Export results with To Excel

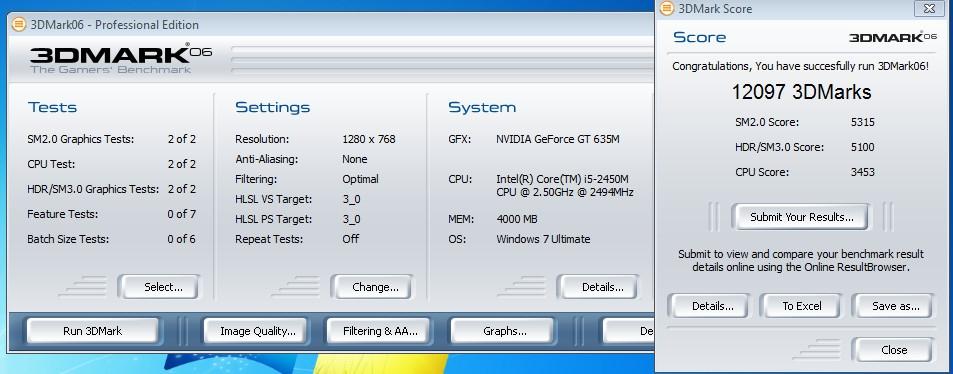[x=800, y=306]
